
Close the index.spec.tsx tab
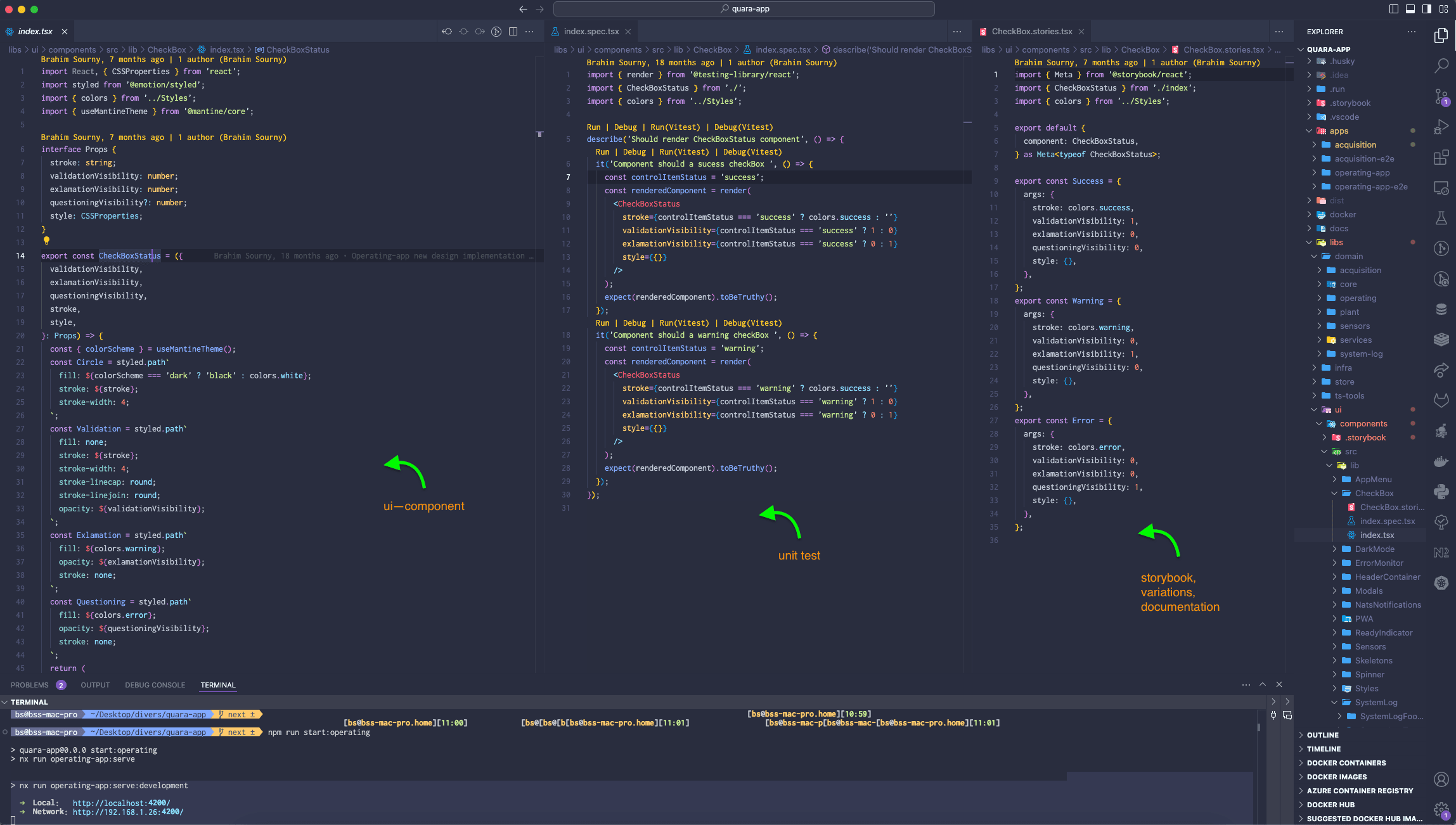point(628,32)
